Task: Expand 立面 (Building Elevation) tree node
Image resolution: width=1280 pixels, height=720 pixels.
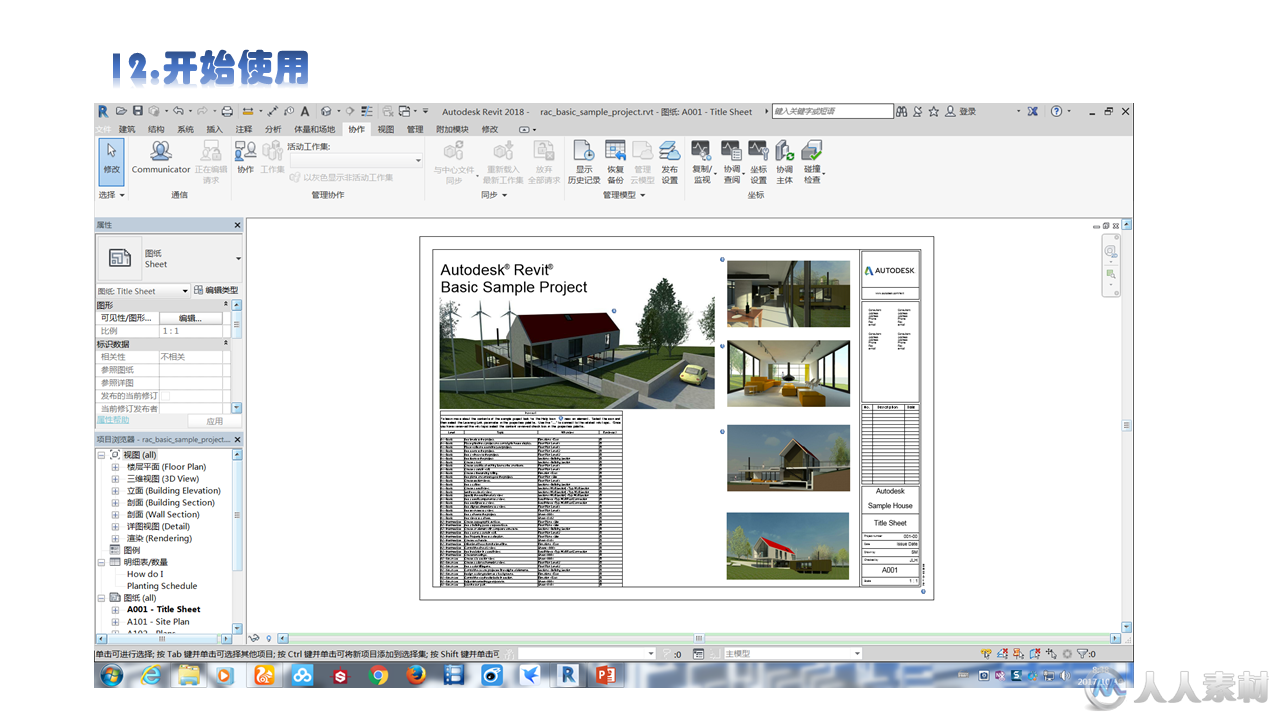Action: [x=116, y=491]
